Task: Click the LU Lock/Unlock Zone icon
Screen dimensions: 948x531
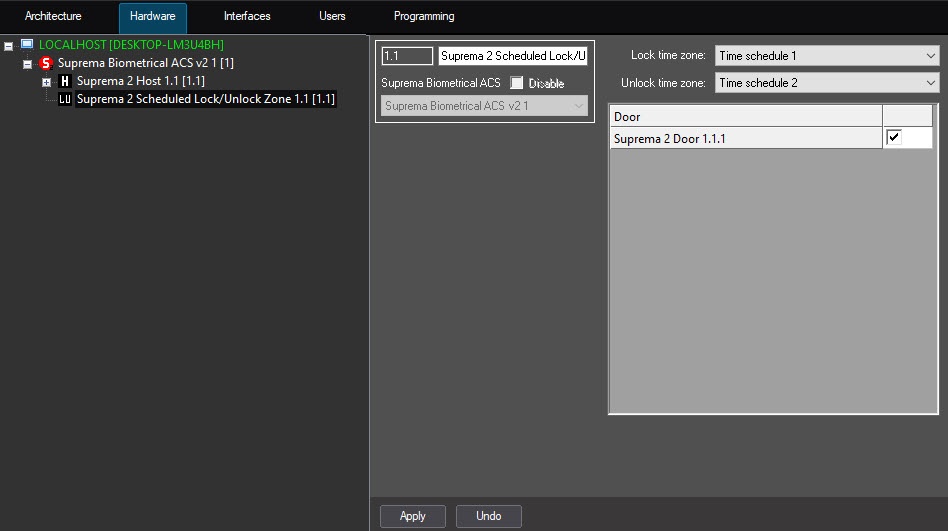Action: pyautogui.click(x=65, y=99)
